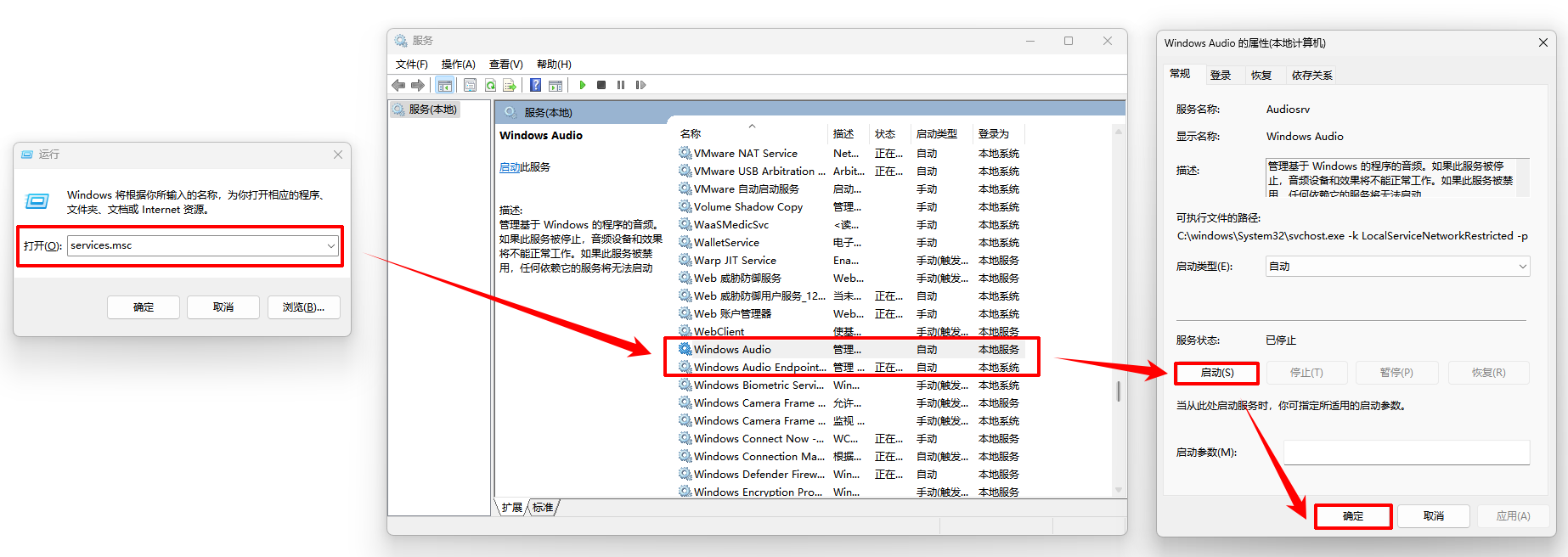1568x557 pixels.
Task: Click the Restart Service toolbar icon
Action: click(x=640, y=85)
